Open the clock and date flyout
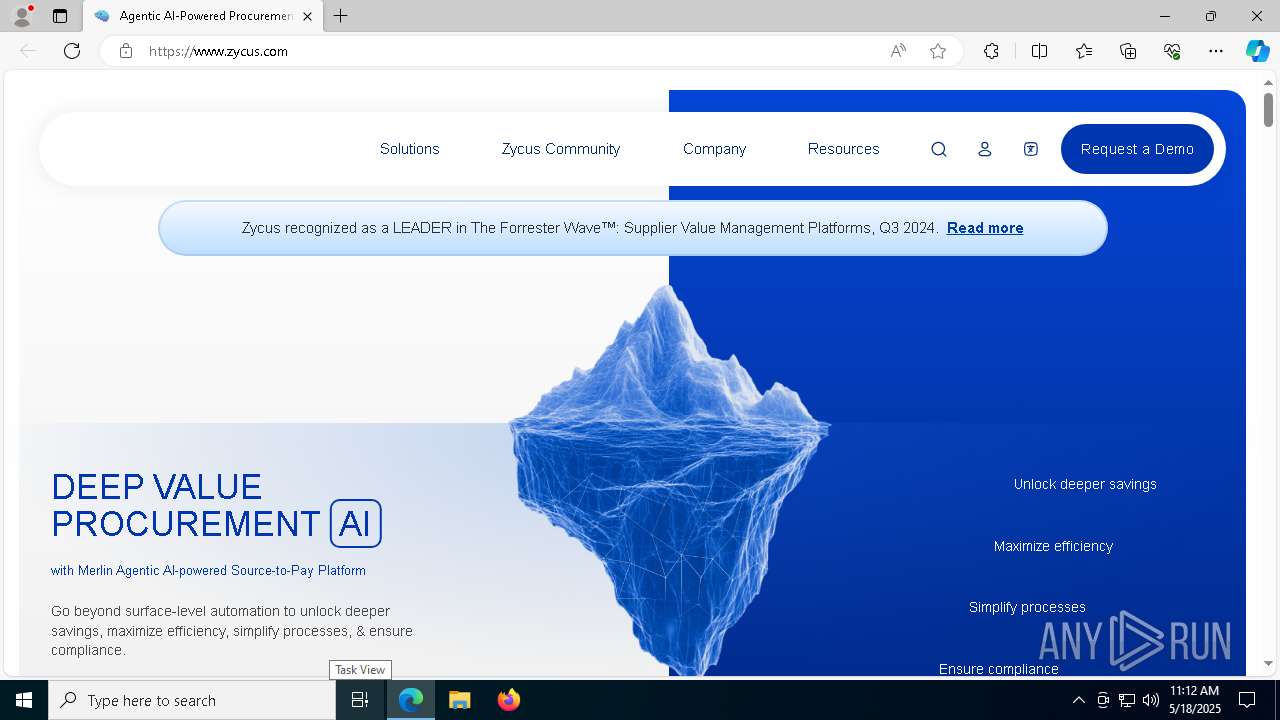 (x=1194, y=700)
